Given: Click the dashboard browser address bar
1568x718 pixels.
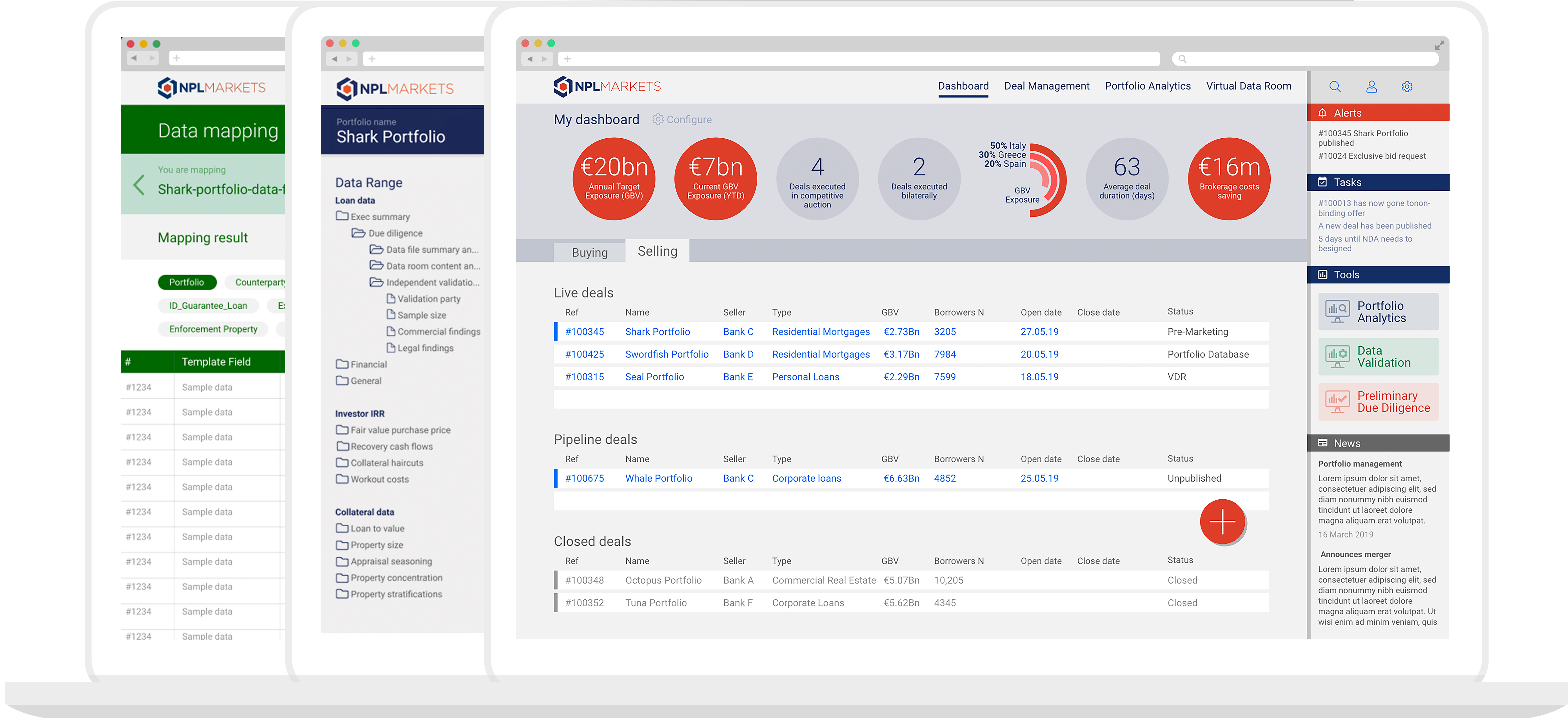Looking at the screenshot, I should (x=859, y=59).
